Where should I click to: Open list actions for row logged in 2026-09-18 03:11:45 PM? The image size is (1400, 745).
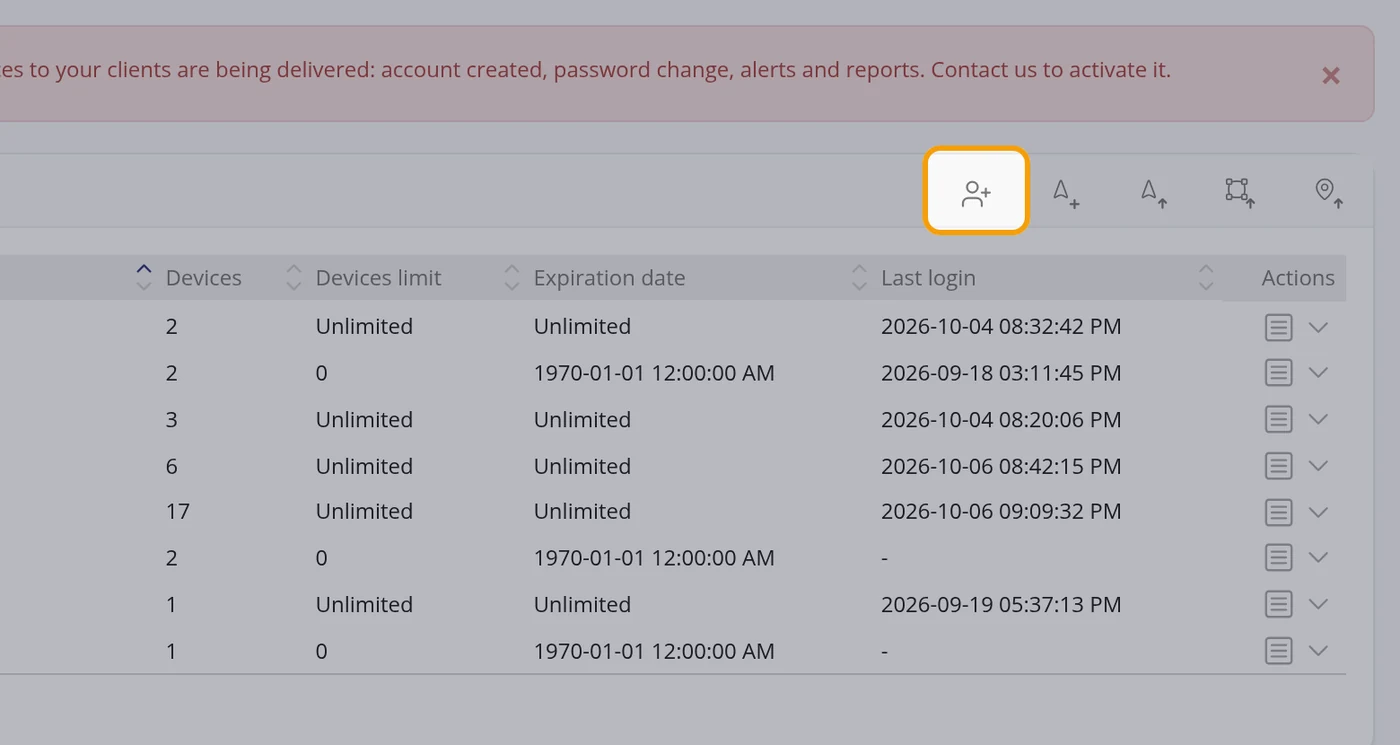[x=1279, y=373]
